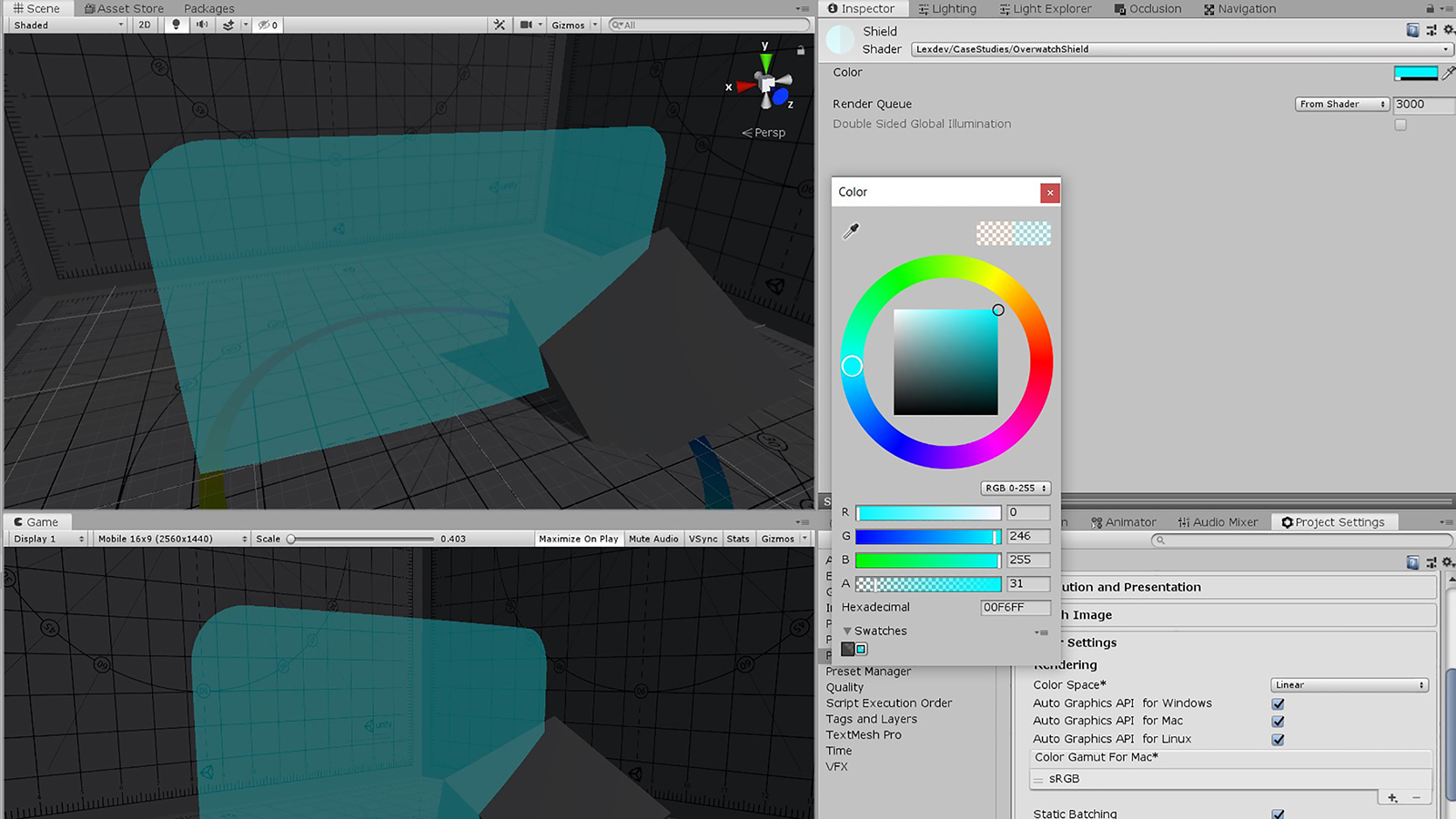Open material help book icon in Inspector
The height and width of the screenshot is (819, 1456).
coord(1412,30)
